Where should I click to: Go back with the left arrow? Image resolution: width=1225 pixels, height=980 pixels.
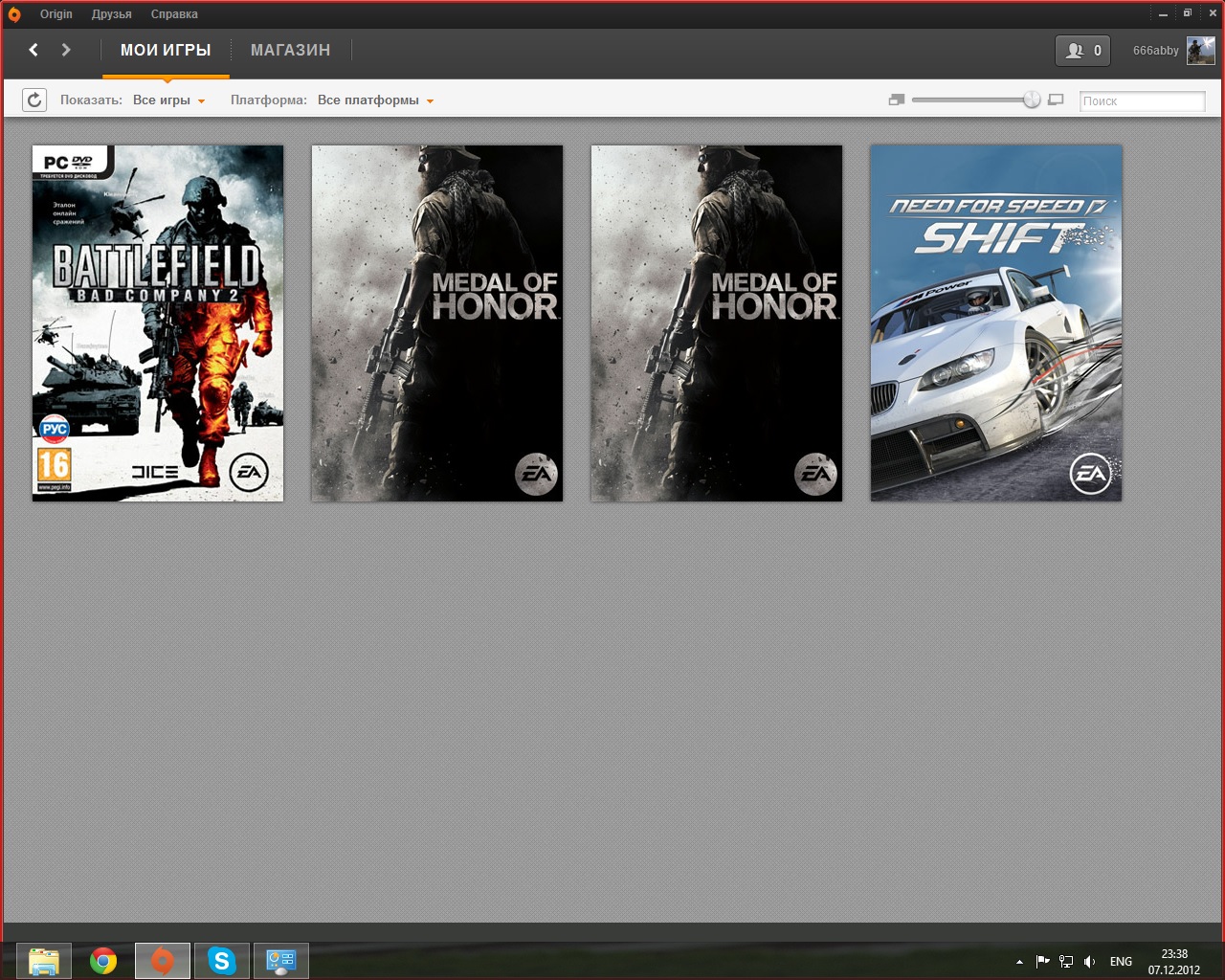pos(33,50)
